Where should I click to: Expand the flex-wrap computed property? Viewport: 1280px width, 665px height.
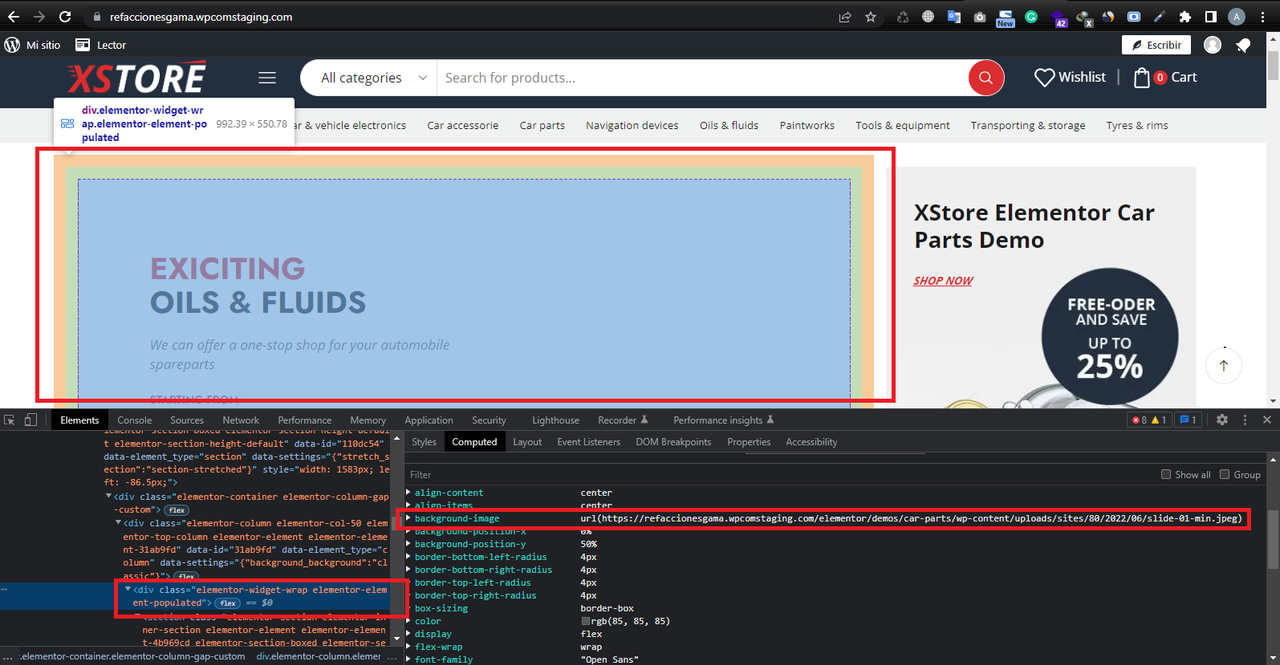coord(408,646)
